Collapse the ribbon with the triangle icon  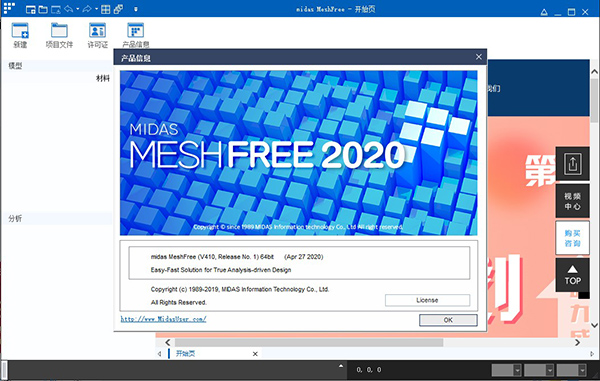[544, 12]
